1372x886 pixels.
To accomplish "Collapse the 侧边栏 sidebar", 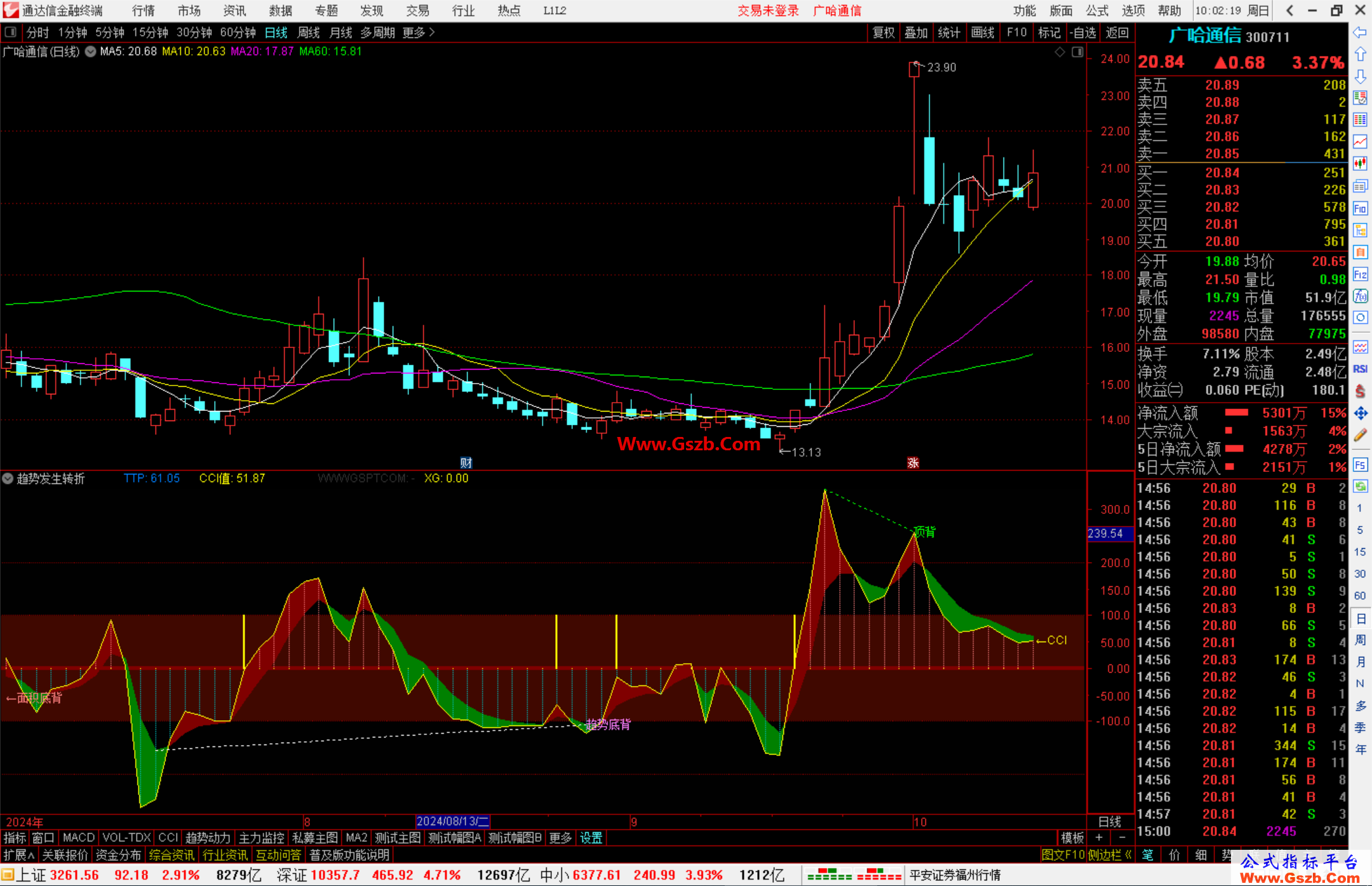I will pos(1110,855).
